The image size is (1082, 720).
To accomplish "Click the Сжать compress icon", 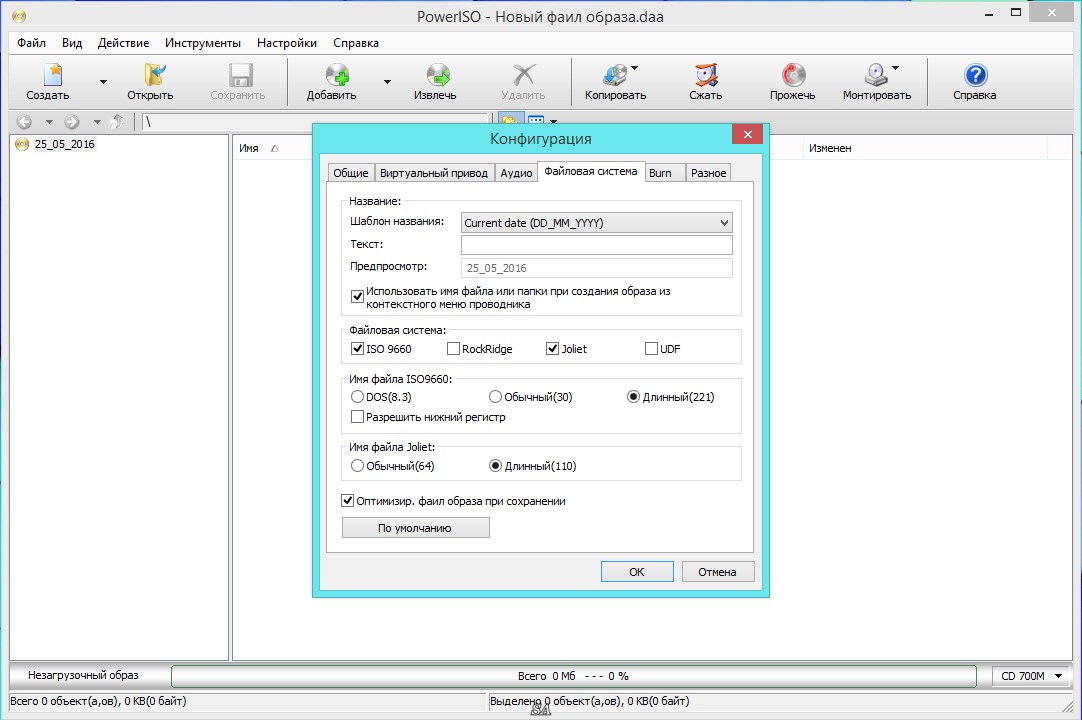I will 706,75.
